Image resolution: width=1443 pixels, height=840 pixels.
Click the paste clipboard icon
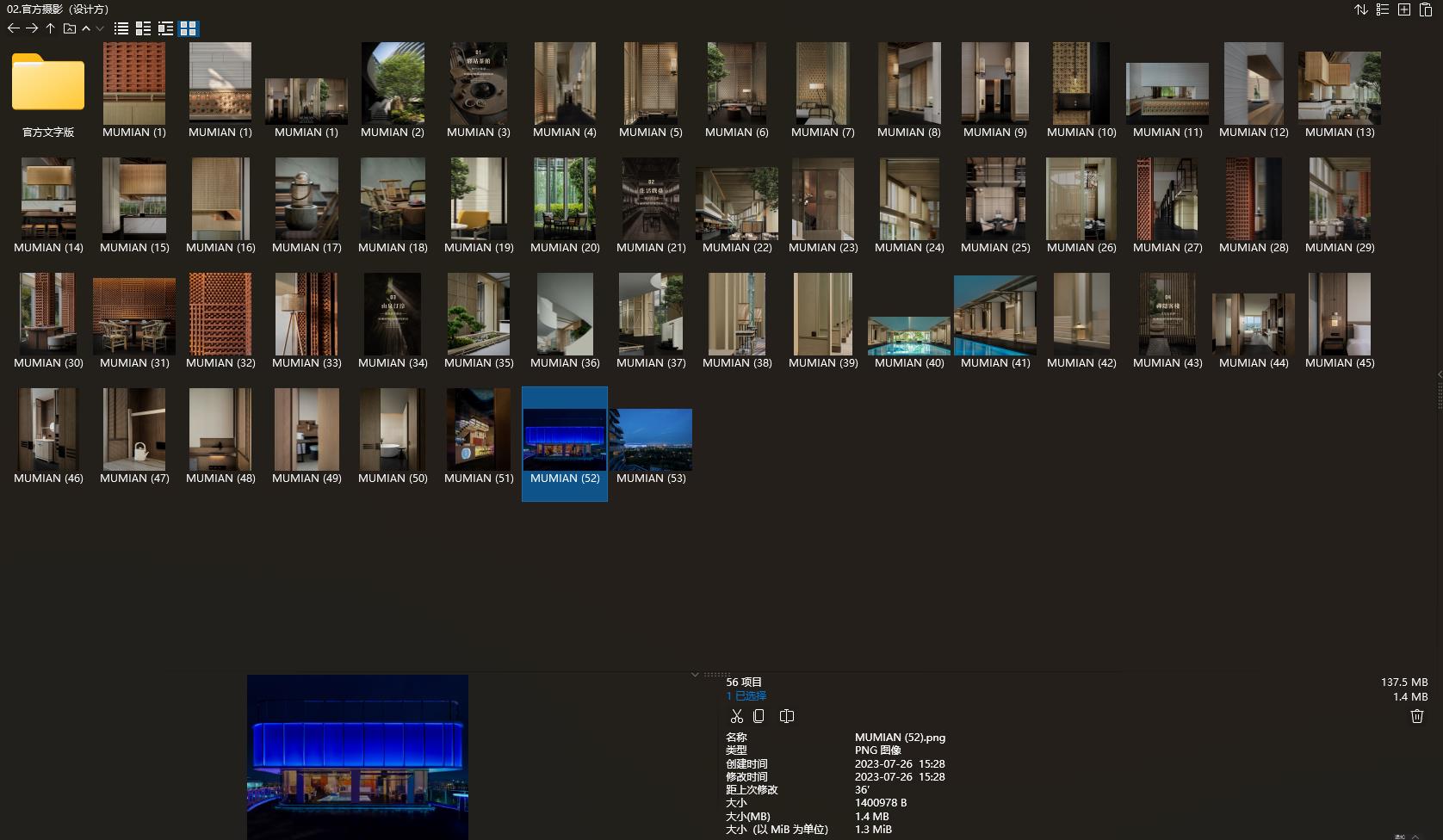tap(1425, 10)
